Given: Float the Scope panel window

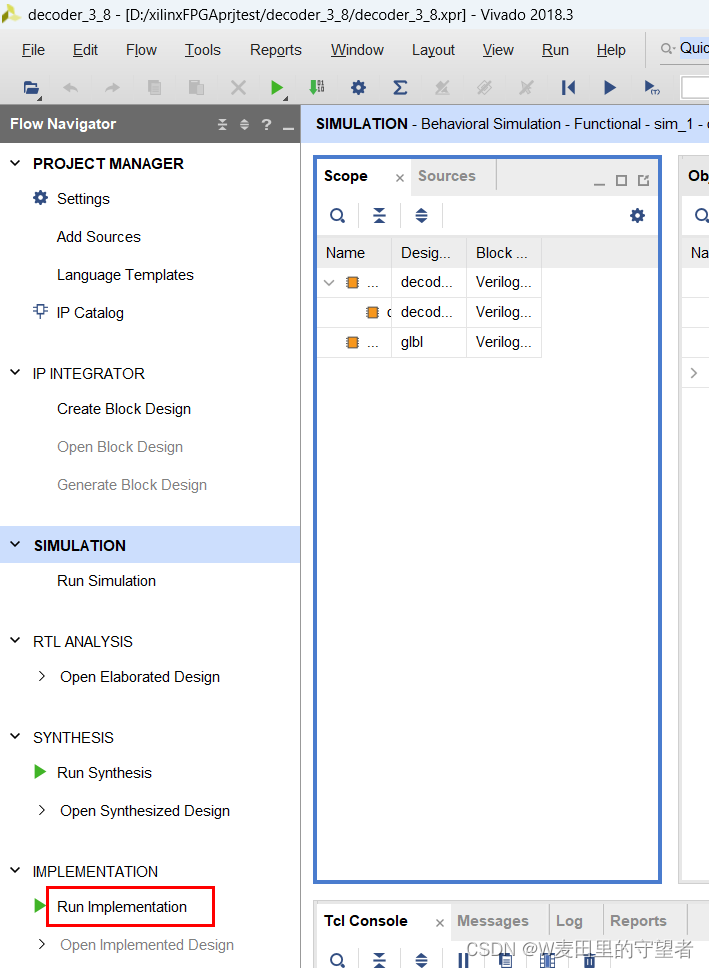Looking at the screenshot, I should (x=644, y=180).
